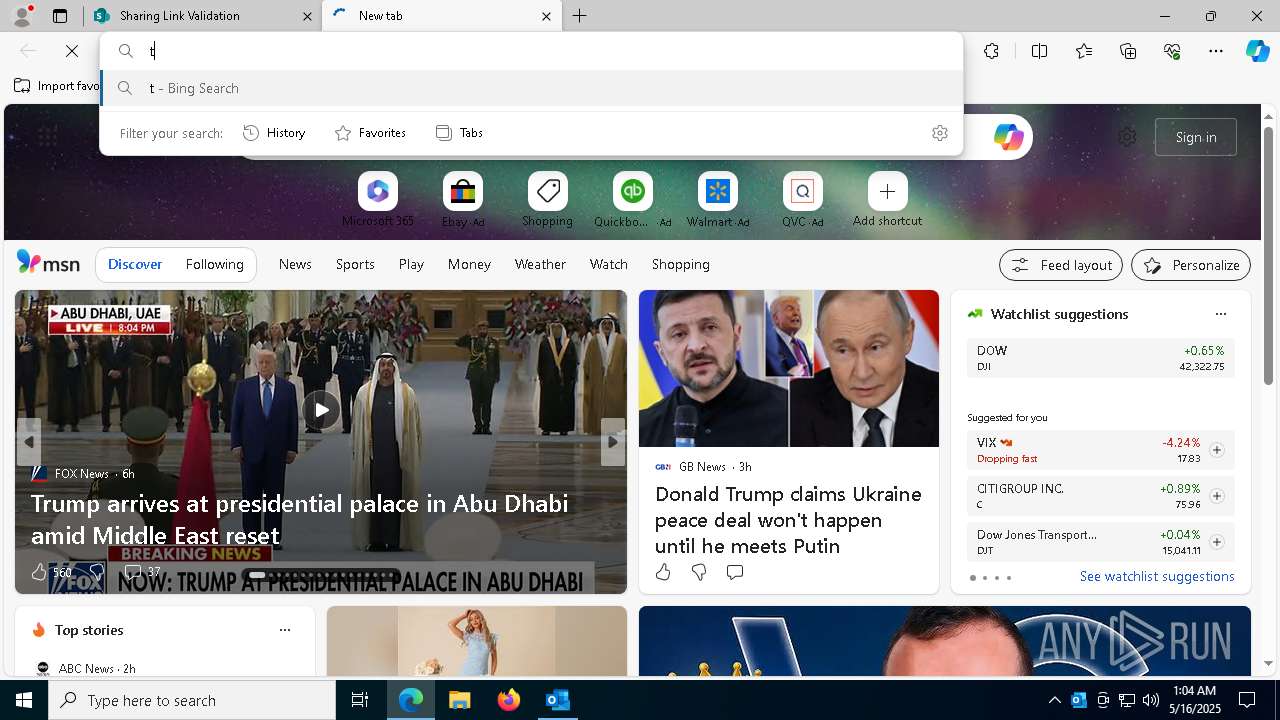Open the tab actions menu icon

(60, 16)
